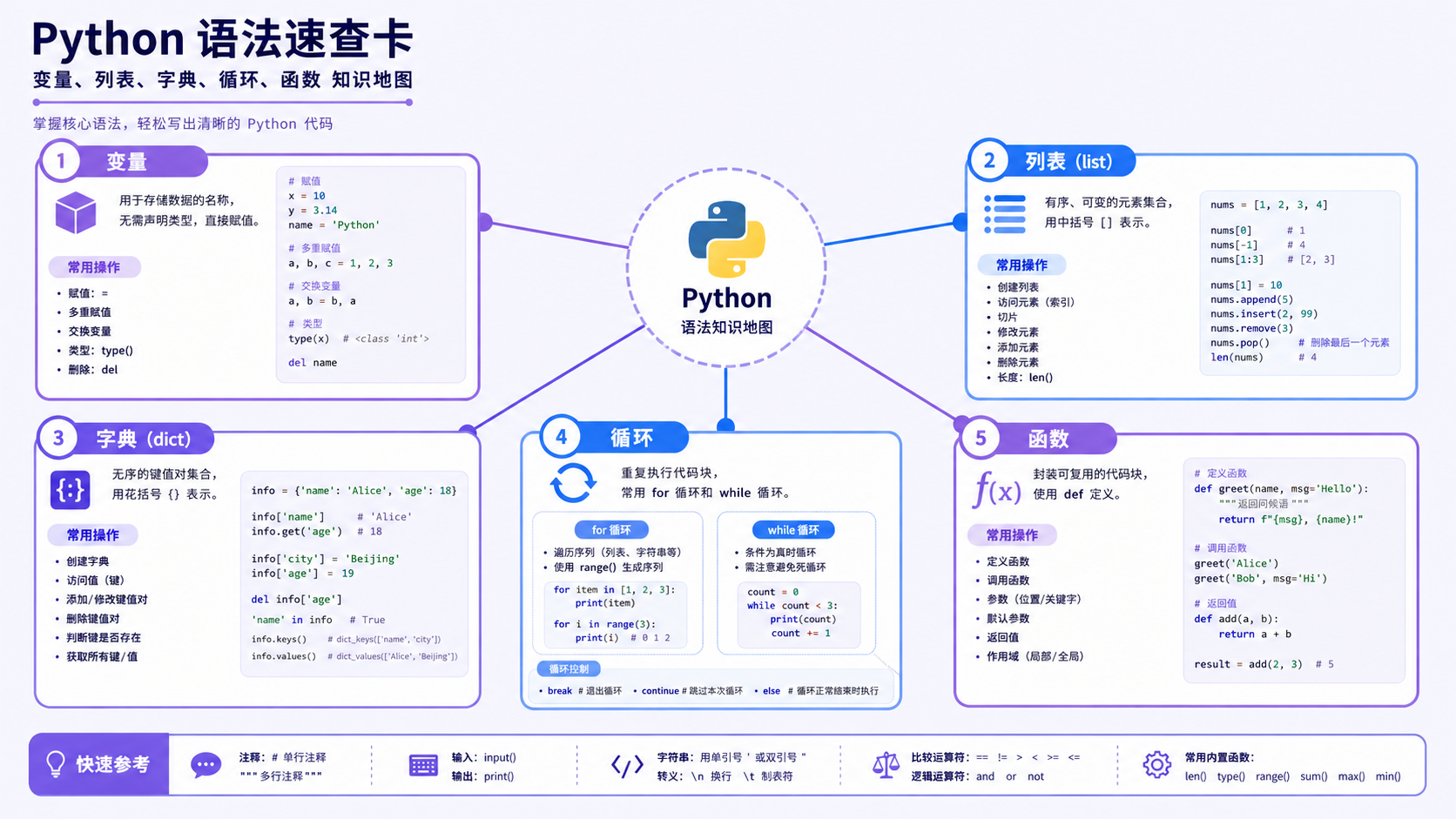Screen dimensions: 1456x819
Task: Click the number 2 circle badge
Action: (x=989, y=160)
